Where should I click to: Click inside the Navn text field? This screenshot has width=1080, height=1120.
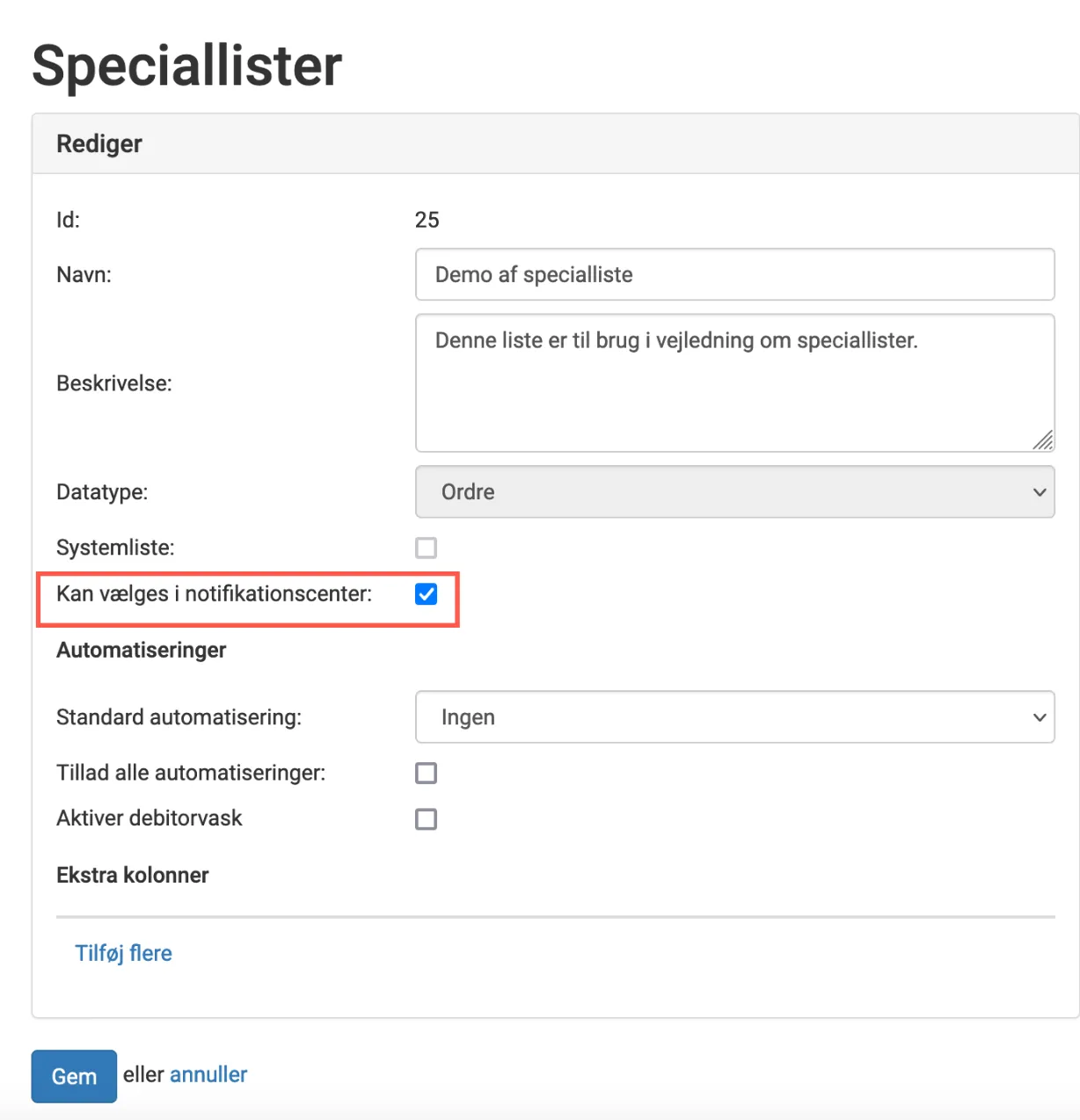tap(734, 274)
